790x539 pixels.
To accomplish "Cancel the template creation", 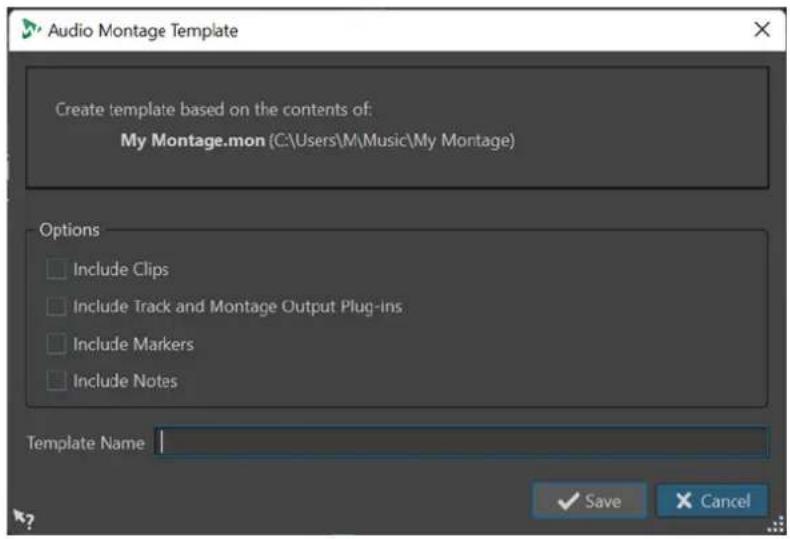I will pos(712,501).
